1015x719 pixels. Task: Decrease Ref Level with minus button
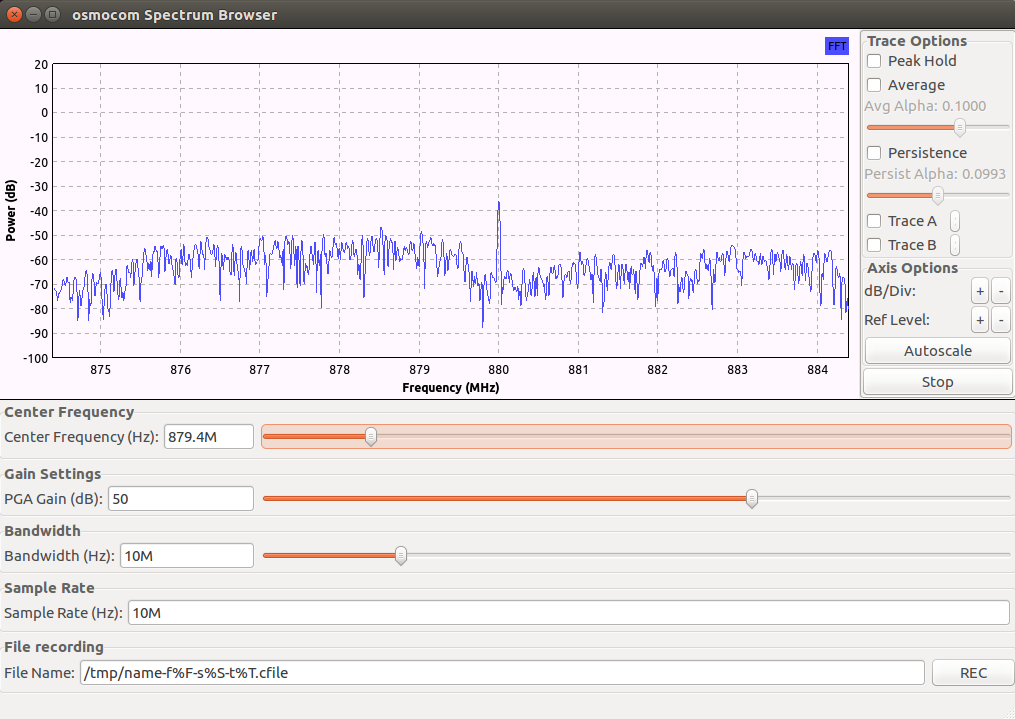pyautogui.click(x=1001, y=320)
